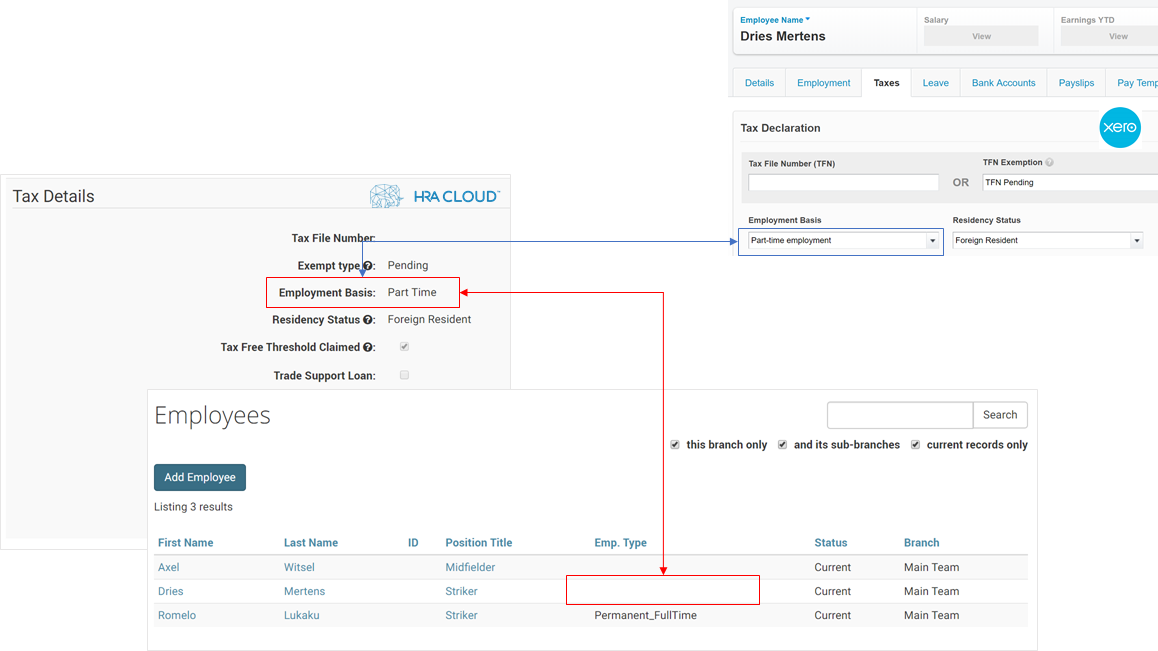Focus the employee search input field

(900, 415)
